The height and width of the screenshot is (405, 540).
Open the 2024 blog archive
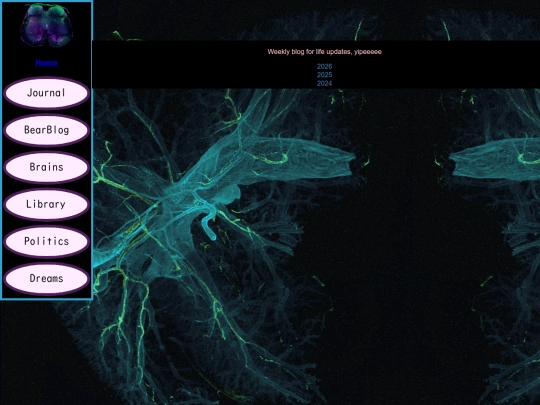[x=324, y=83]
